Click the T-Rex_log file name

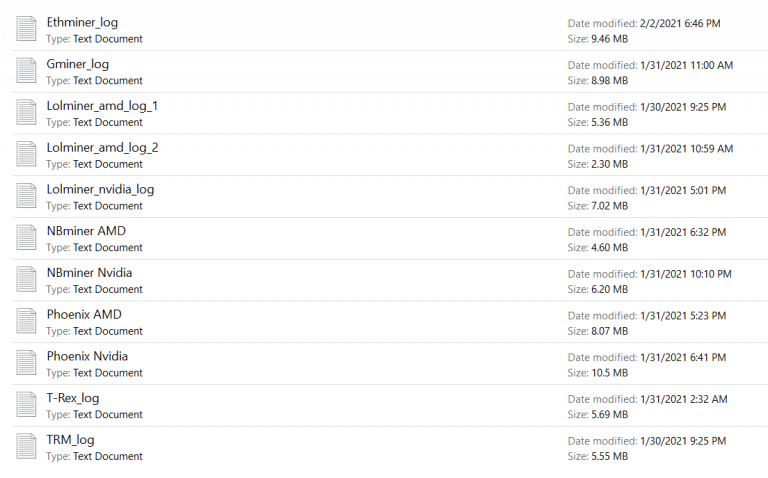[73, 398]
